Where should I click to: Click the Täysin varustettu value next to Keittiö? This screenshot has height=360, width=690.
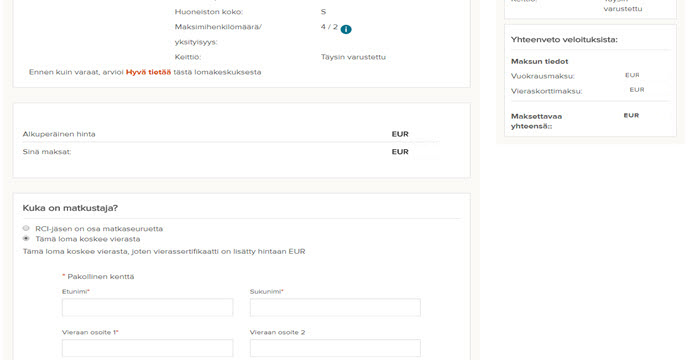point(353,57)
